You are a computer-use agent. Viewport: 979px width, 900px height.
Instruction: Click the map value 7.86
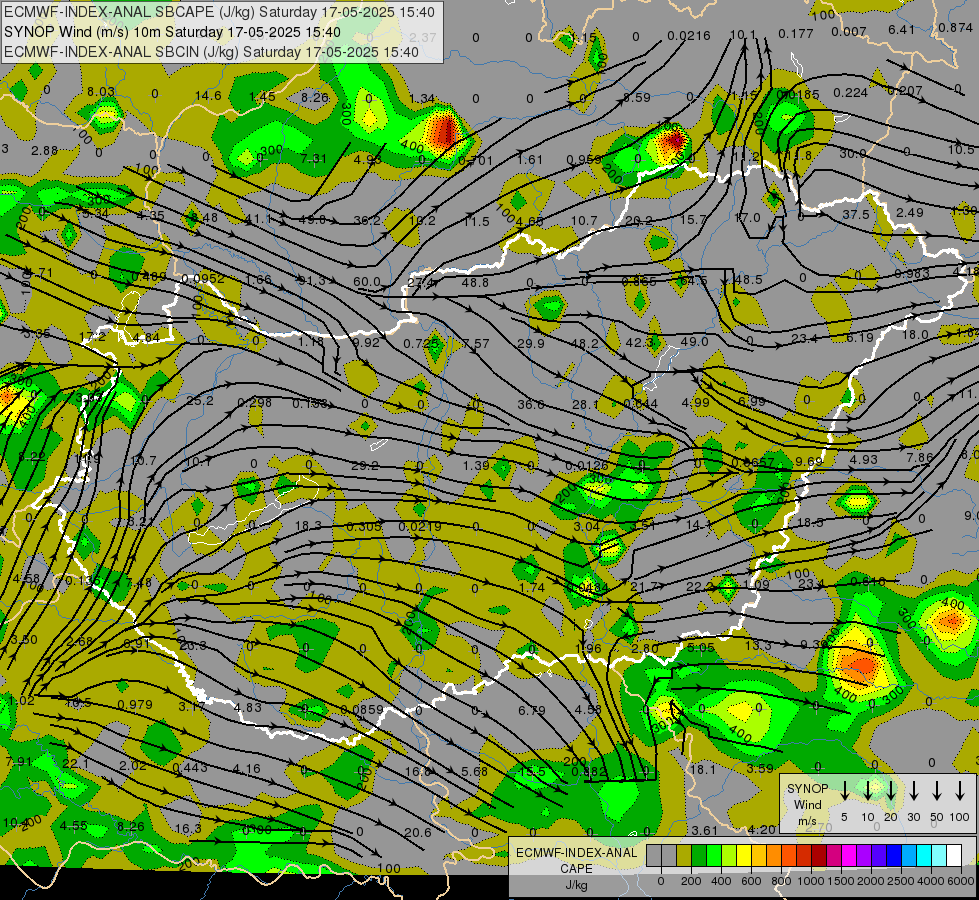(919, 457)
